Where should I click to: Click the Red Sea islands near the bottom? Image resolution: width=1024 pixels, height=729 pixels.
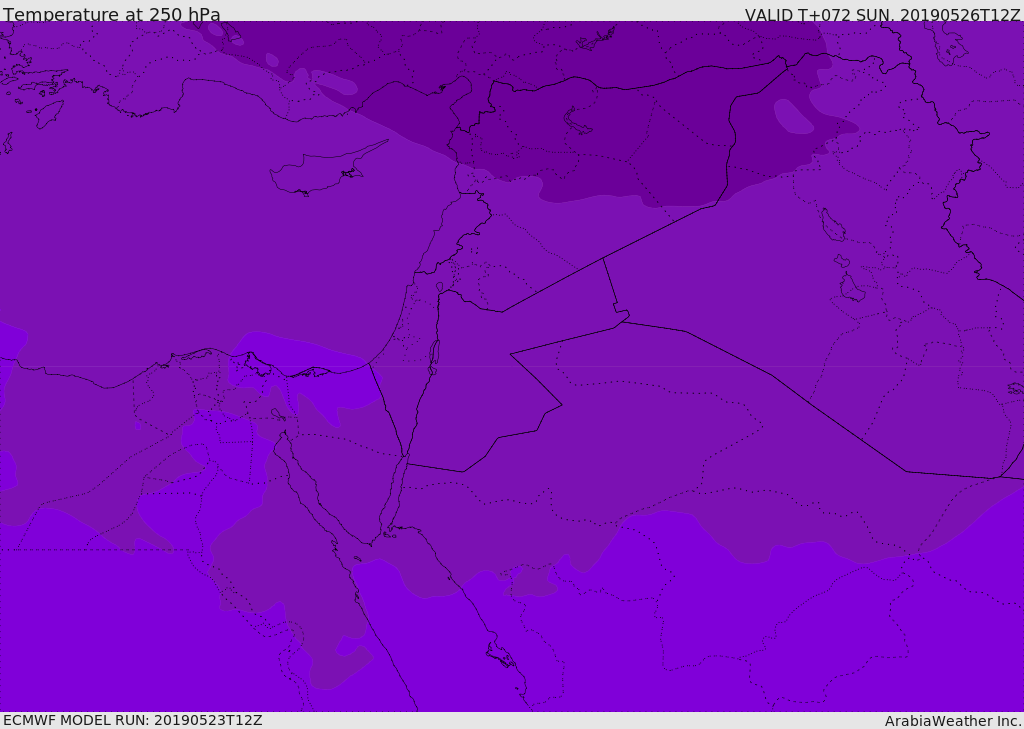[501, 655]
